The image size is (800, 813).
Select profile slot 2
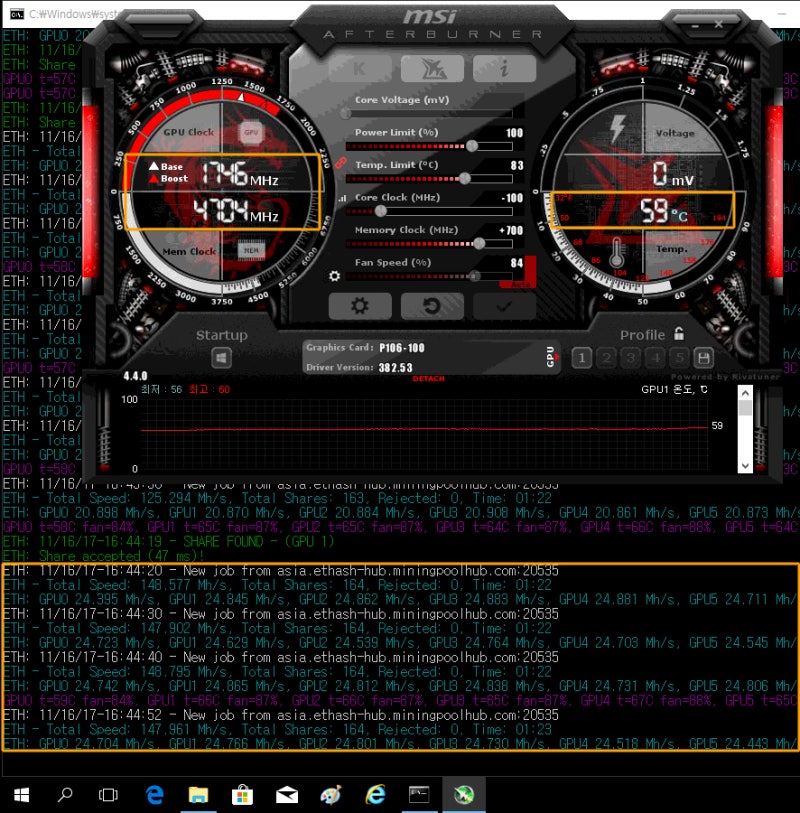[606, 358]
